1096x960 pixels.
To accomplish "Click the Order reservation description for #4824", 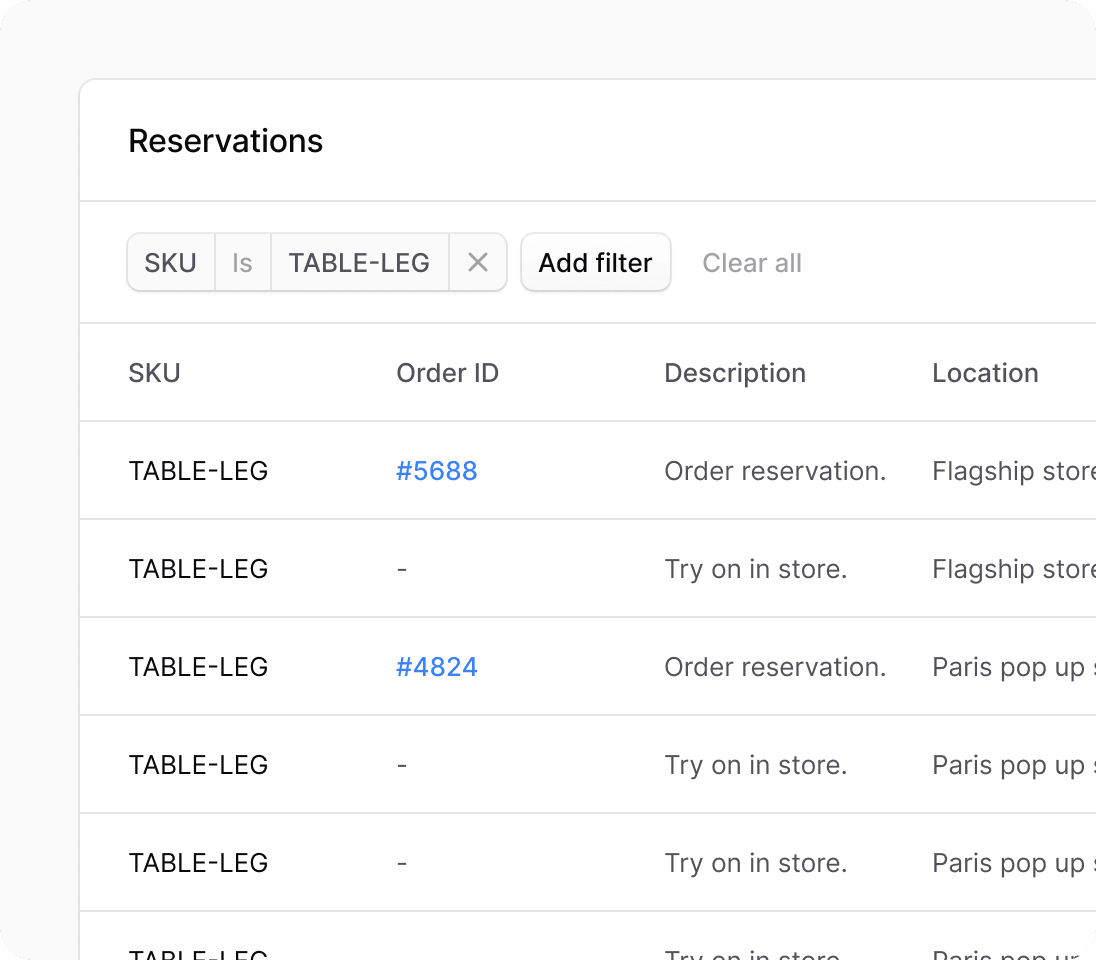I will [775, 666].
